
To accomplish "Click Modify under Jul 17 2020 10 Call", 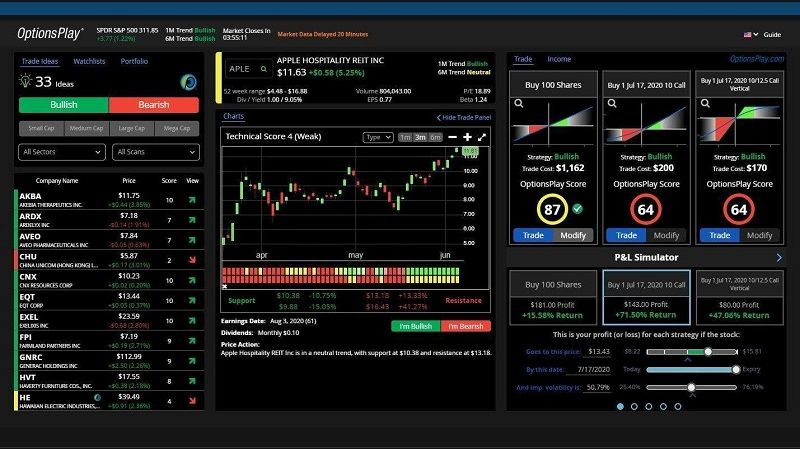I will (666, 235).
